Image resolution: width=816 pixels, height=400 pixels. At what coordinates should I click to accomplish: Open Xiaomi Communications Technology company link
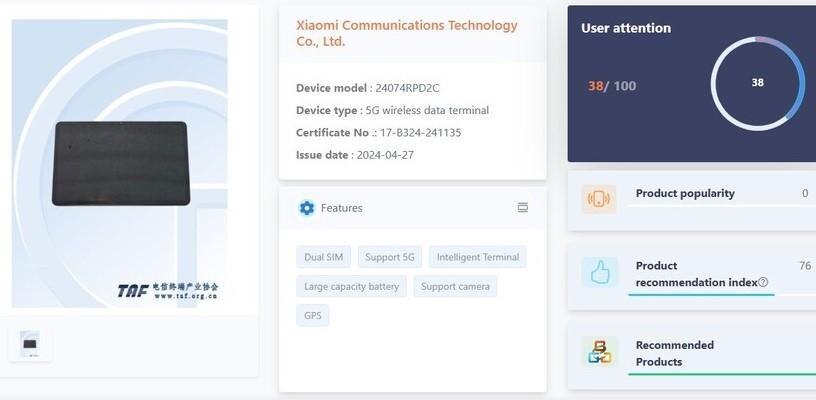click(x=407, y=33)
